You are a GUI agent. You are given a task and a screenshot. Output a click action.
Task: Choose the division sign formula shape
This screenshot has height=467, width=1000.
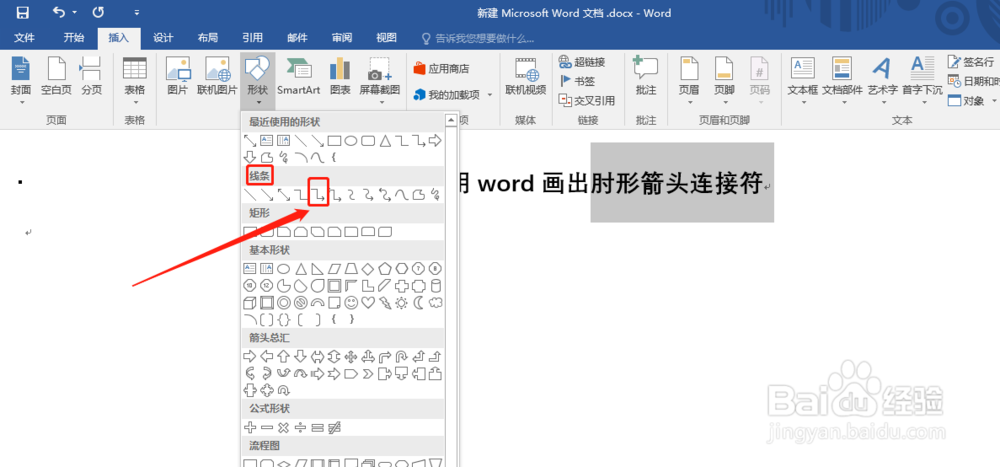(x=300, y=427)
